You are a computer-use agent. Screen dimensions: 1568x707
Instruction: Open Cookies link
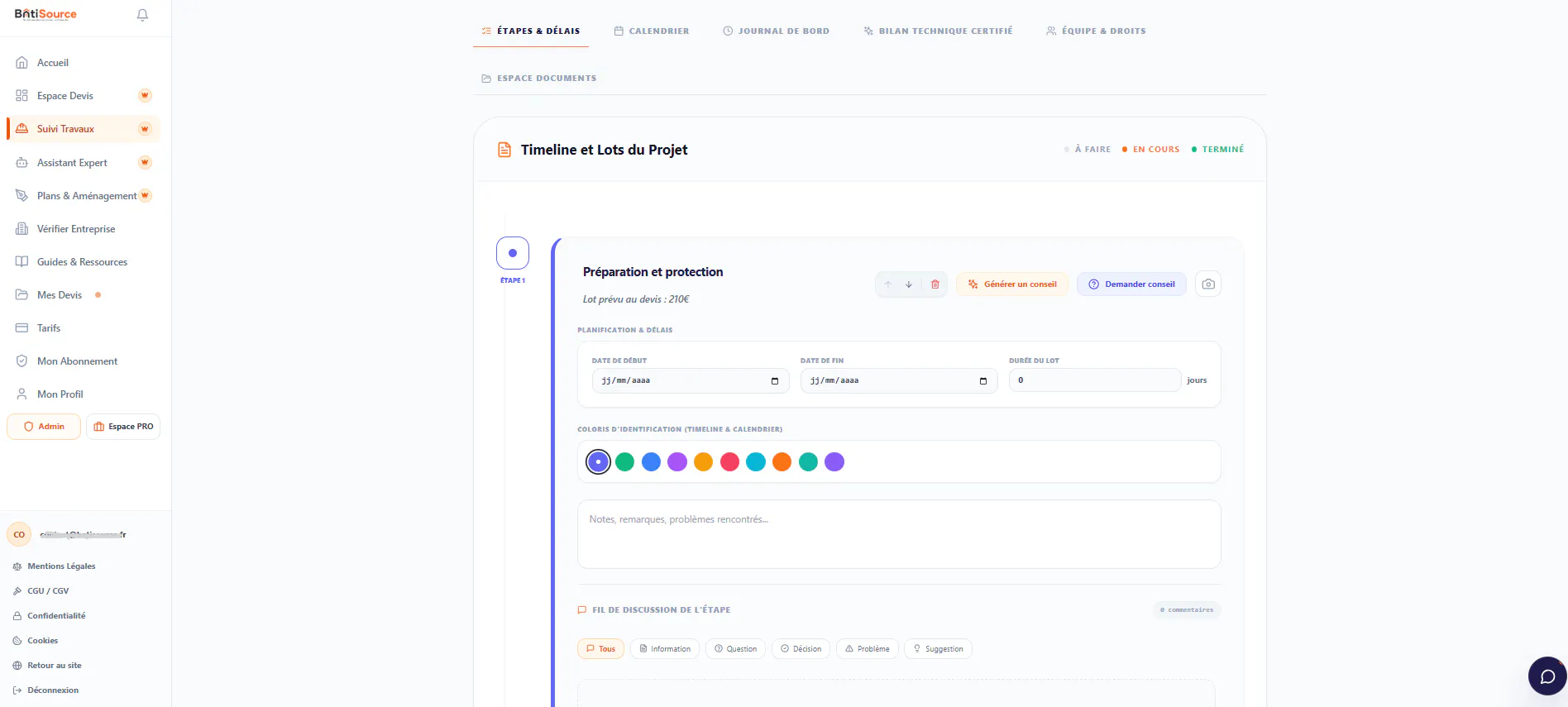click(36, 641)
